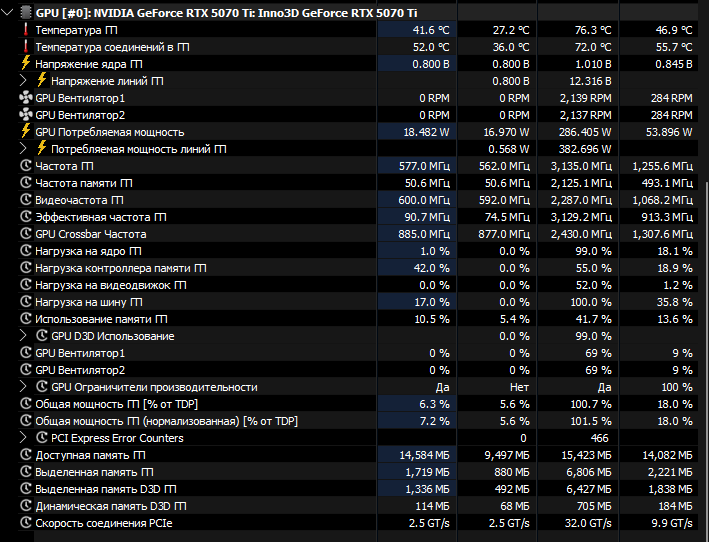Screen dimensions: 709x542
Task: Expand PCI Express Error Counters
Action: click(25, 438)
